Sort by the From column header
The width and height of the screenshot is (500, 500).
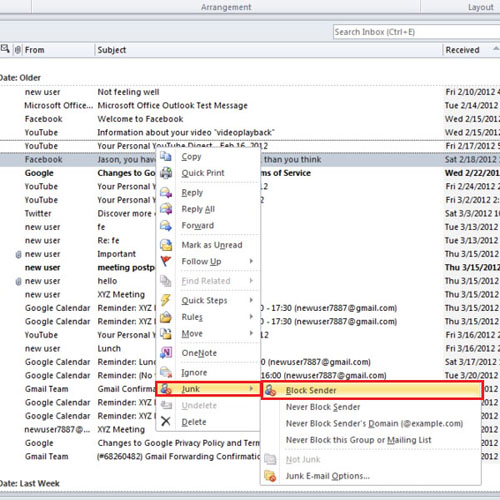58,50
